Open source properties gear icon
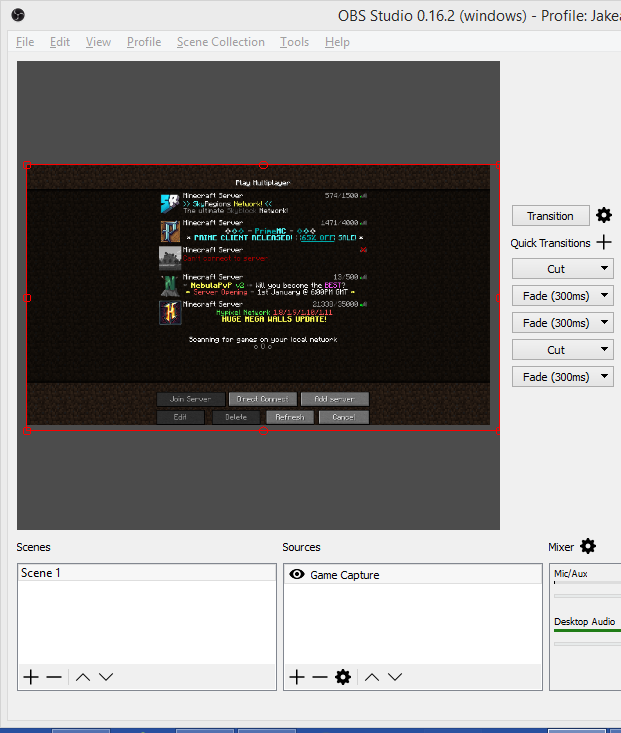 point(343,677)
